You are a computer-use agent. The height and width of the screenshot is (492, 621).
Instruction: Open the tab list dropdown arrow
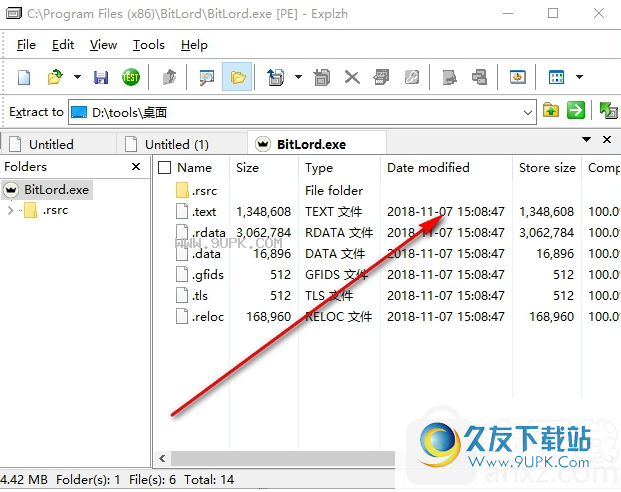pyautogui.click(x=586, y=139)
